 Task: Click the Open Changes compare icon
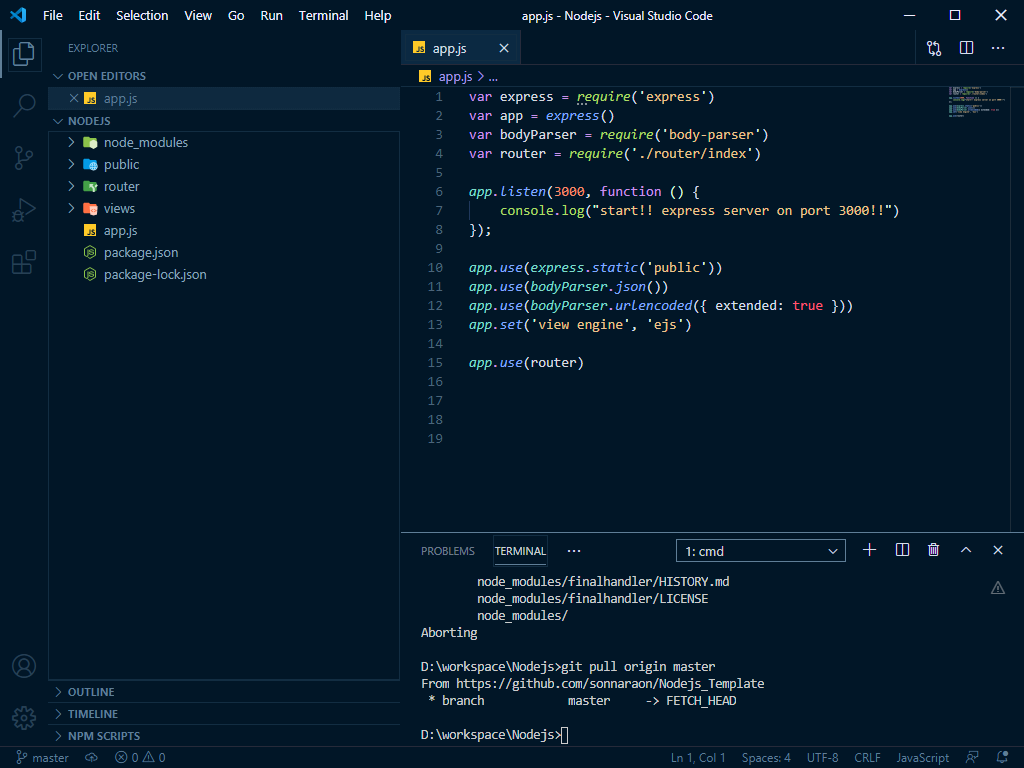[x=934, y=48]
